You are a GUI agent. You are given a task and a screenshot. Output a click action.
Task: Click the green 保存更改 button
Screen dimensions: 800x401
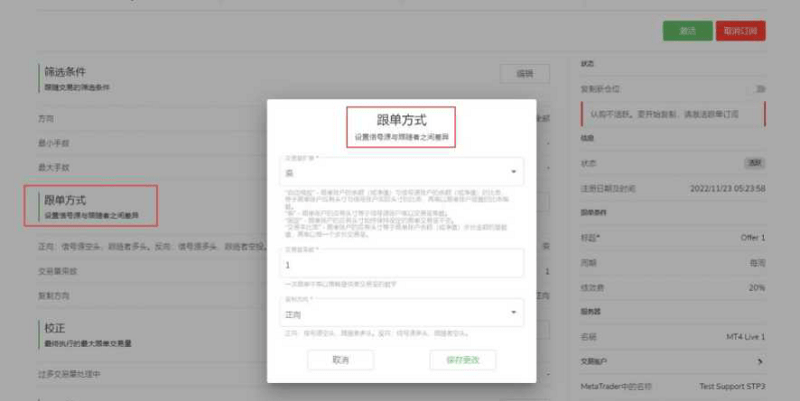(x=461, y=359)
